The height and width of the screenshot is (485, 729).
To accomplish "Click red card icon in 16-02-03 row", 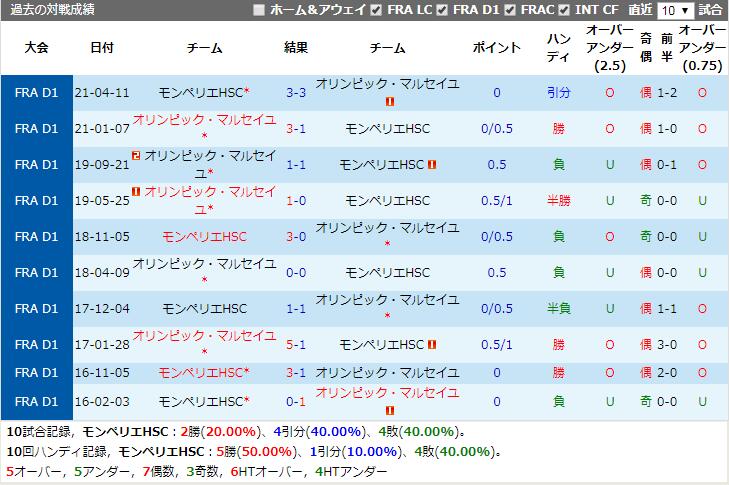I will coord(390,410).
